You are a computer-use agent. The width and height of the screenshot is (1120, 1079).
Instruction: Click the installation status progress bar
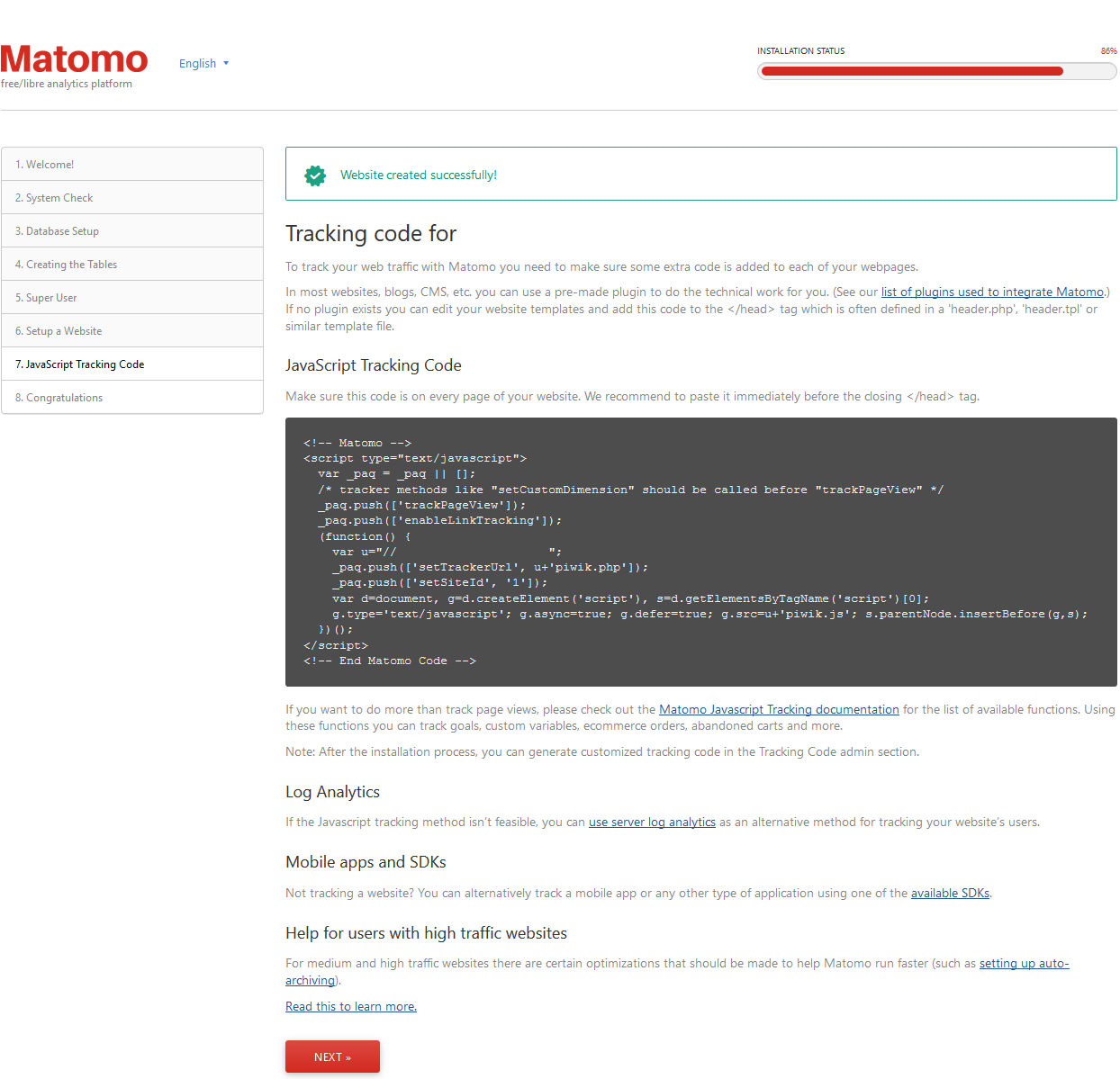click(x=936, y=72)
